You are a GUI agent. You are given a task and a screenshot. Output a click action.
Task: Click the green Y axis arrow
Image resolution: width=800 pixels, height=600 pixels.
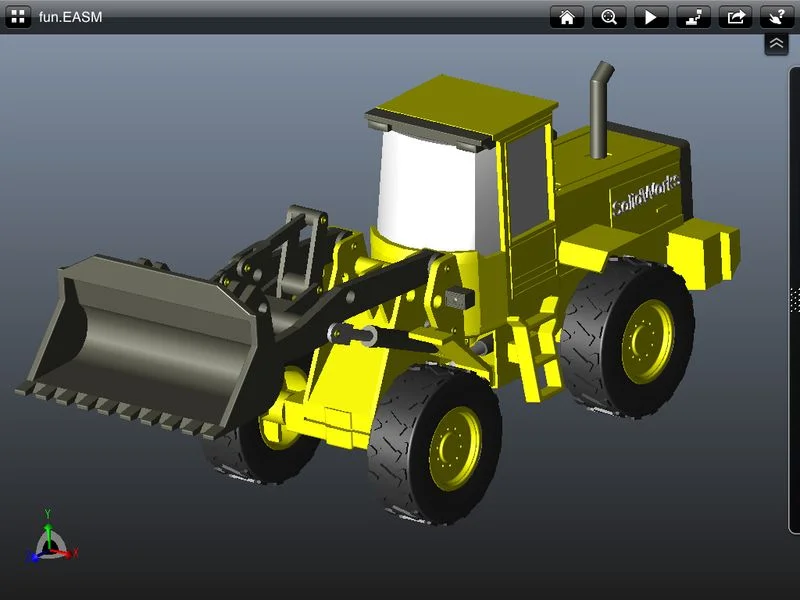[47, 520]
